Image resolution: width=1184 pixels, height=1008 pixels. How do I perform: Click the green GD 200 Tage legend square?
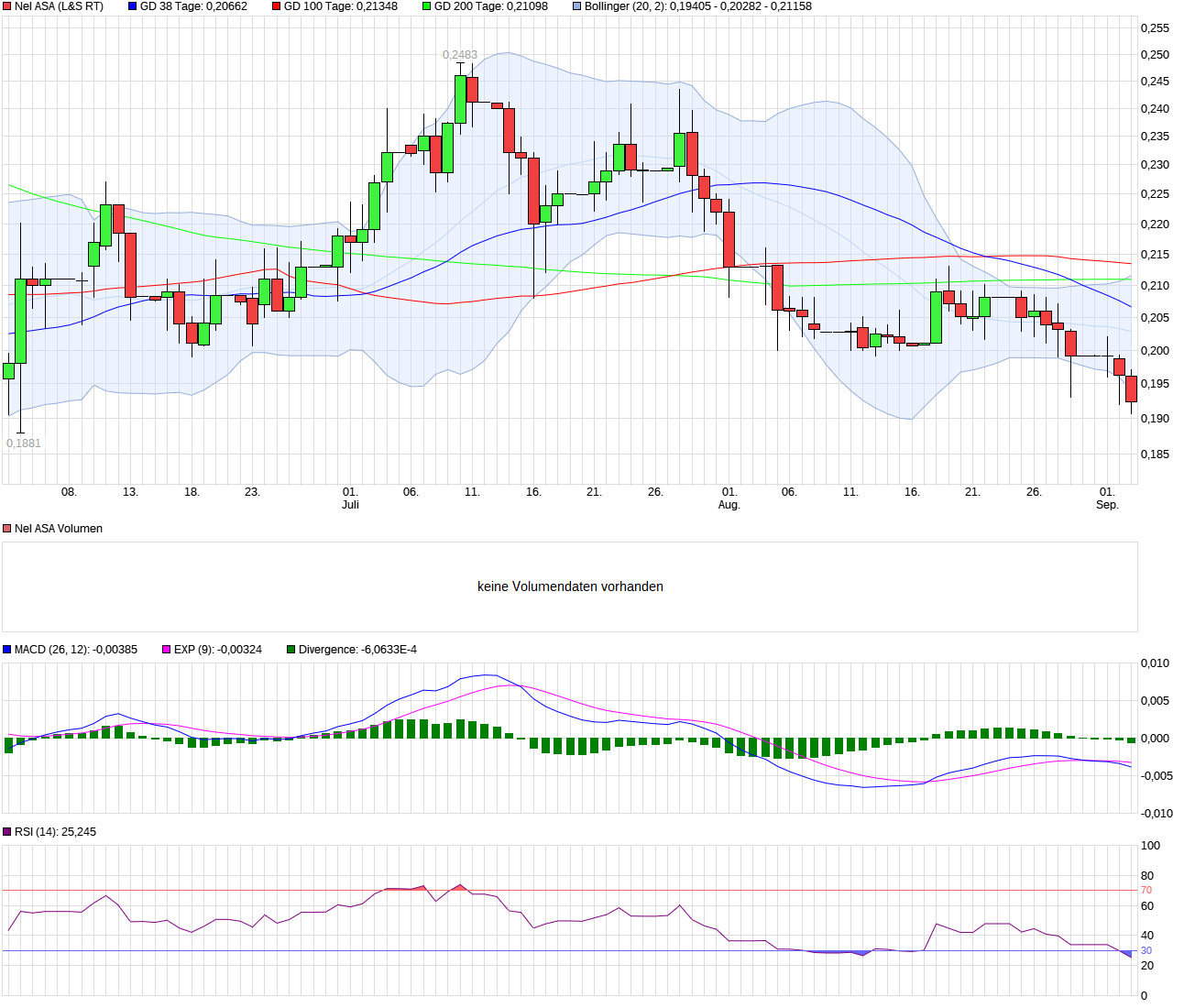(x=426, y=6)
